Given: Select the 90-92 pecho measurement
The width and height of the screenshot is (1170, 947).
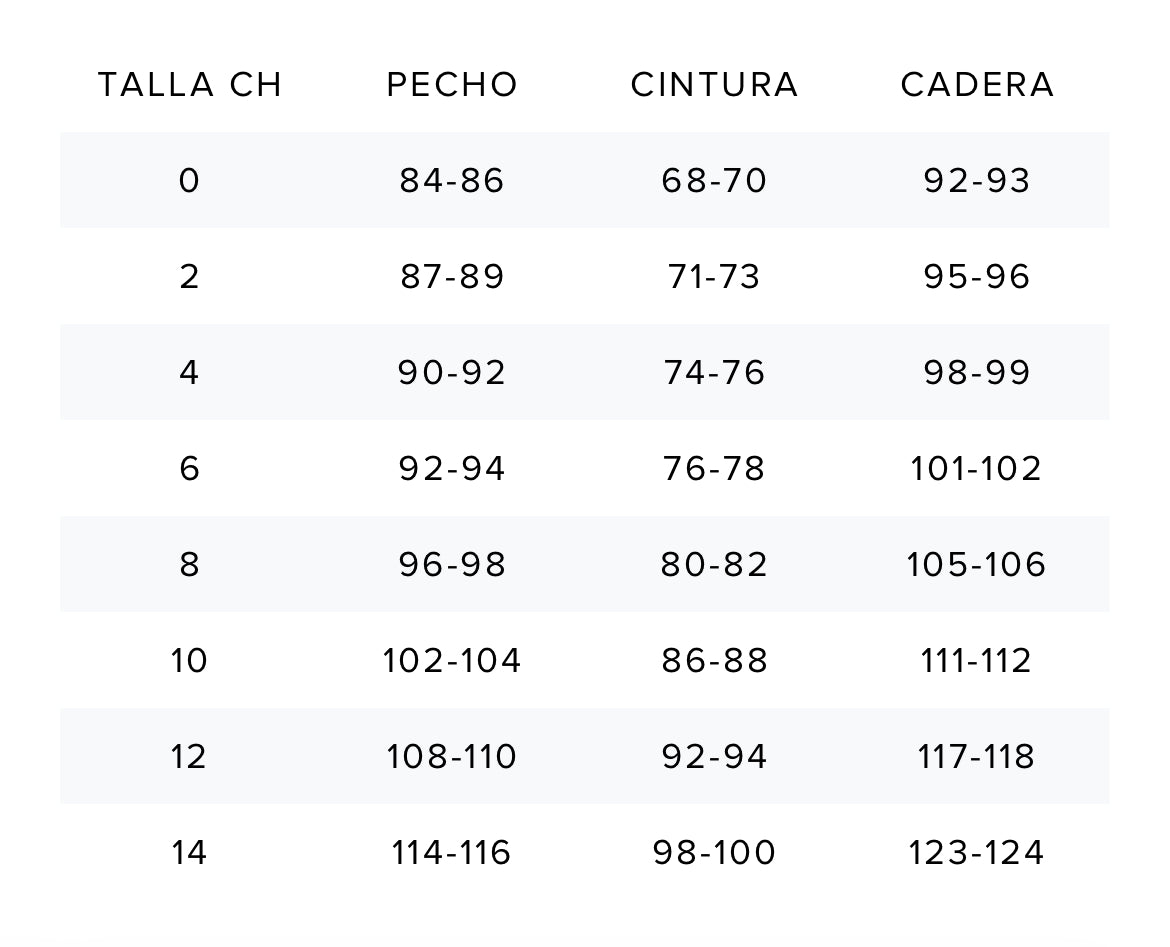Looking at the screenshot, I should coord(452,373).
